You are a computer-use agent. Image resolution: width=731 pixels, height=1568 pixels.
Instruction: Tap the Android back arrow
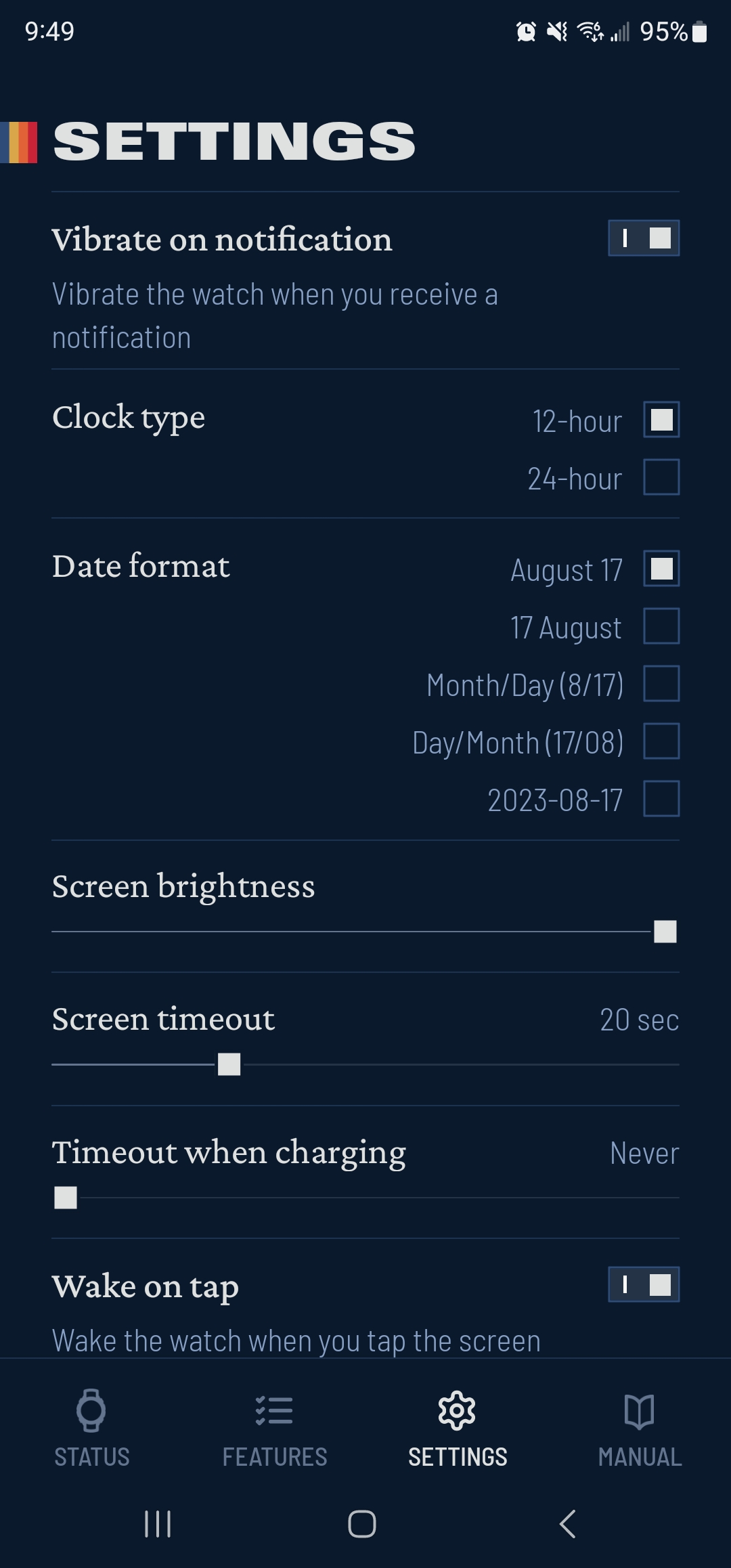(x=568, y=1524)
